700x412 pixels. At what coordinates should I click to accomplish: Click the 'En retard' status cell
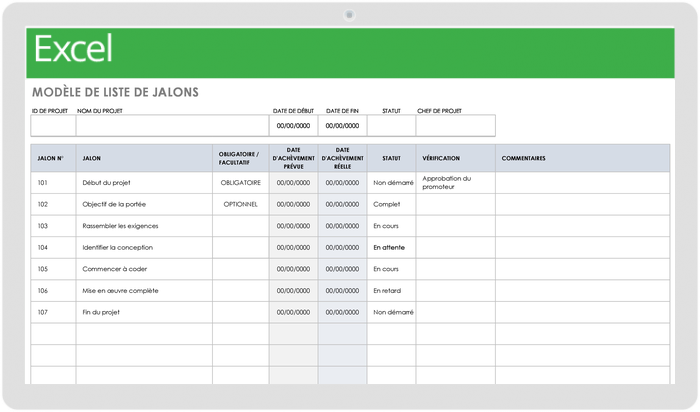pyautogui.click(x=391, y=291)
